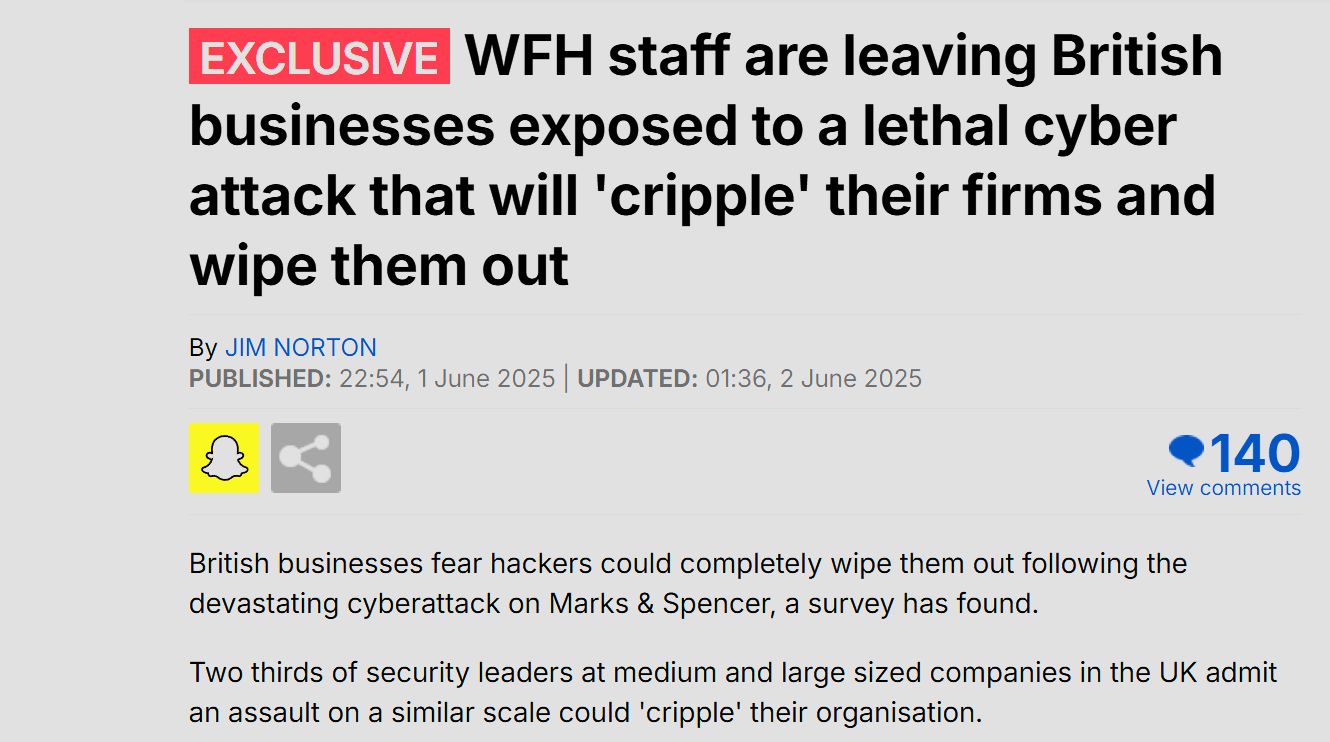1330x742 pixels.
Task: Click the paragraph starting 'British businesses fear hackers'
Action: pyautogui.click(x=688, y=584)
